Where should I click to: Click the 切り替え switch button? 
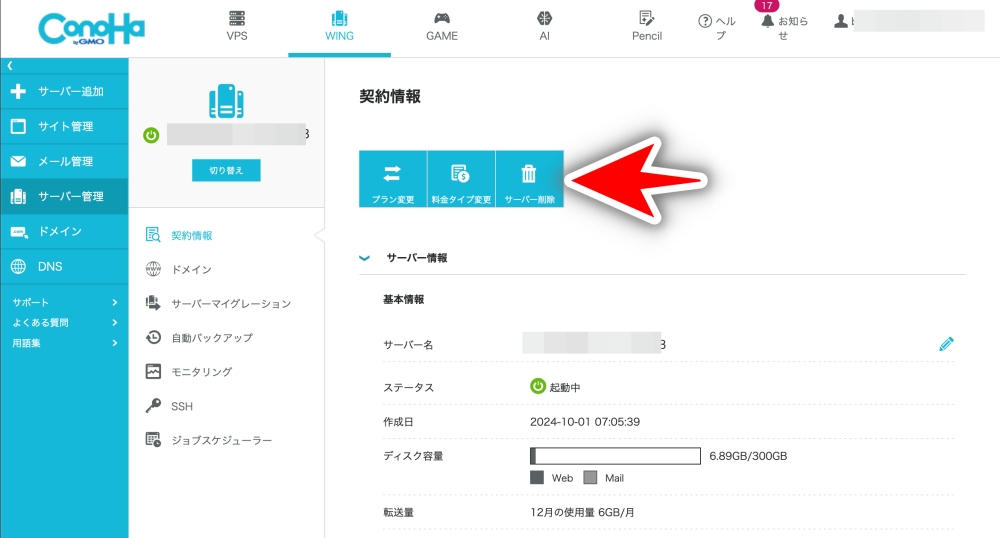point(226,171)
